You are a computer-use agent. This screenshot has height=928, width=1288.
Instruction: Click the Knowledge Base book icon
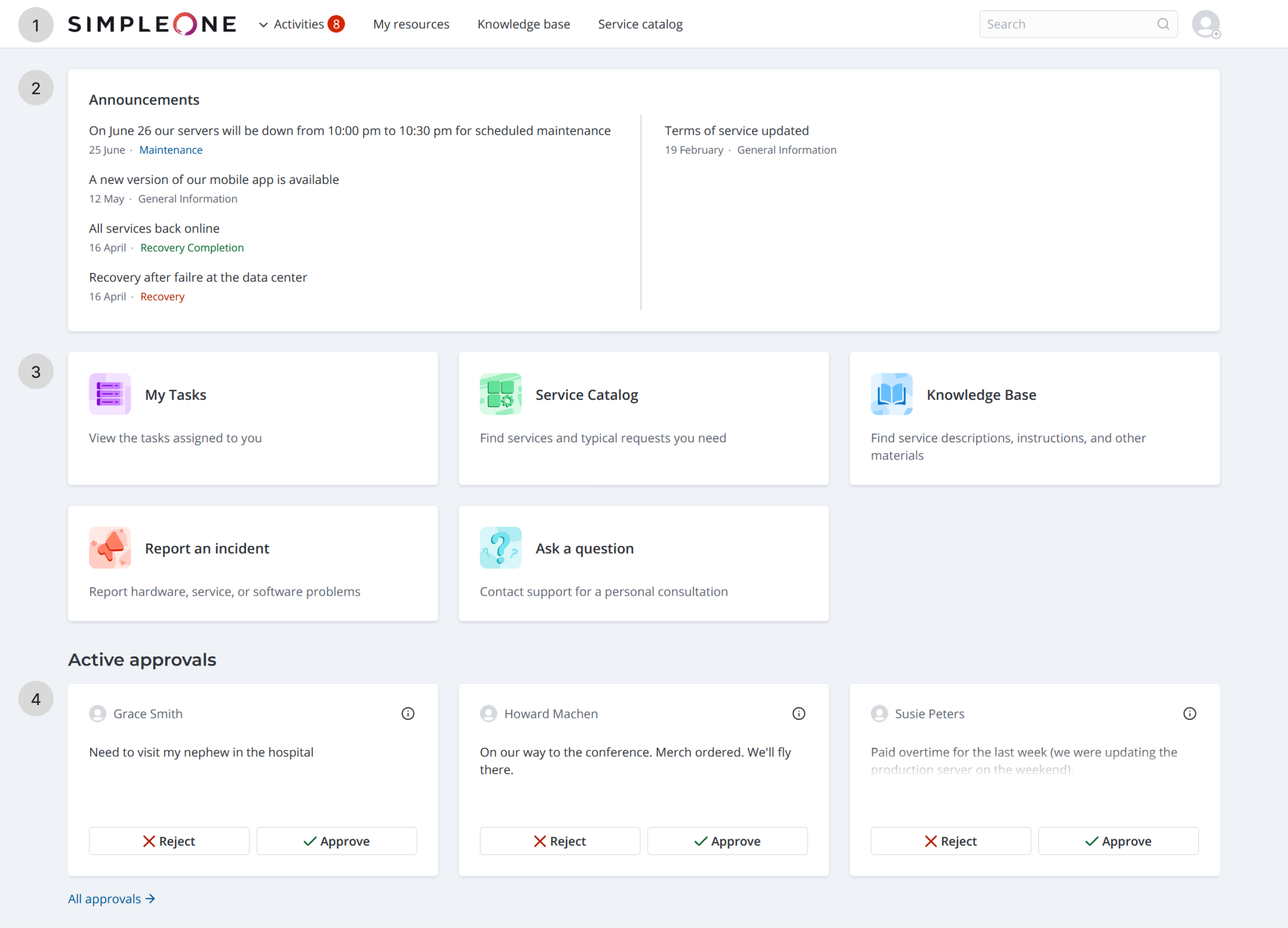[x=891, y=394]
